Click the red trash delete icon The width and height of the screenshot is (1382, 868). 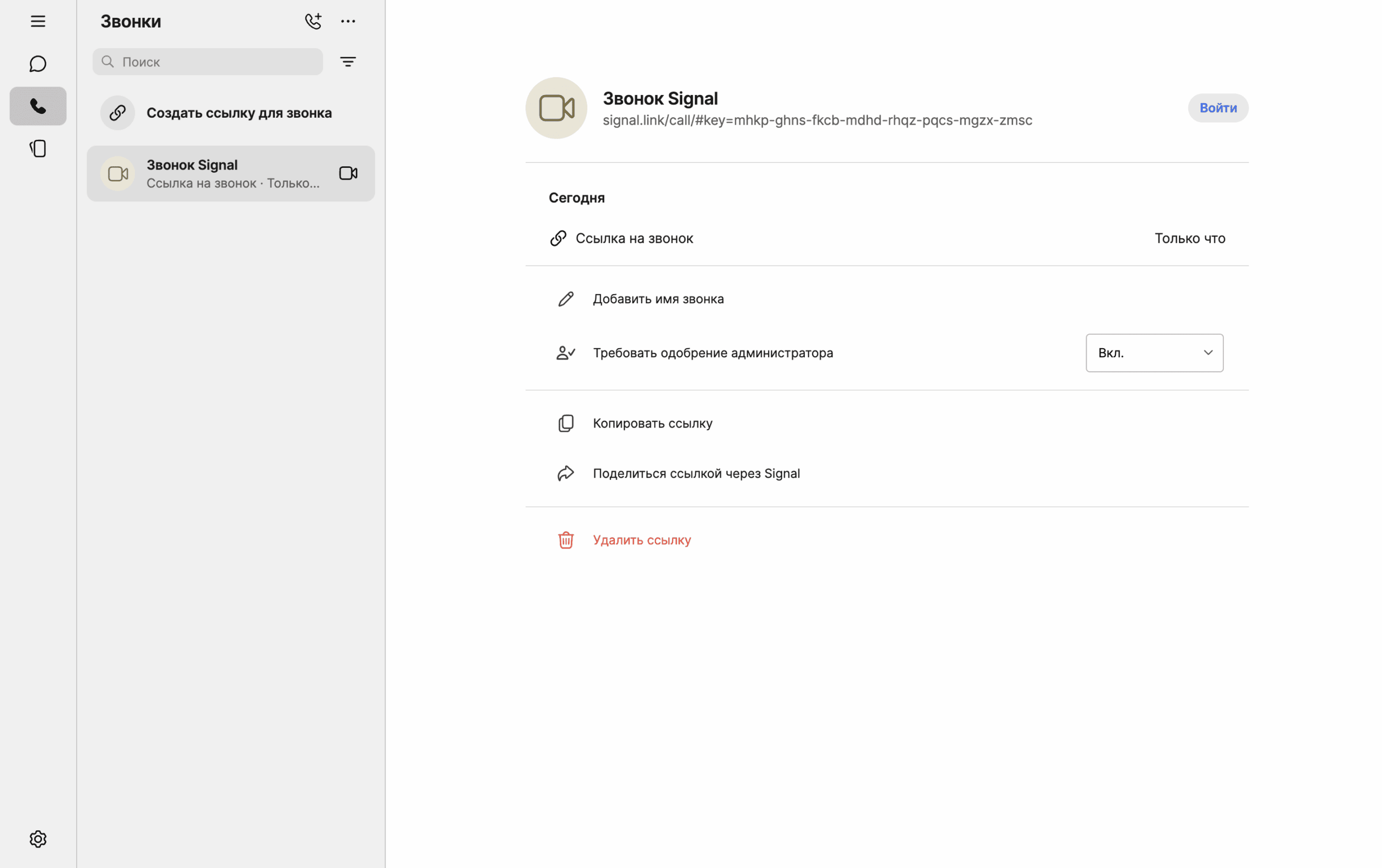(566, 540)
